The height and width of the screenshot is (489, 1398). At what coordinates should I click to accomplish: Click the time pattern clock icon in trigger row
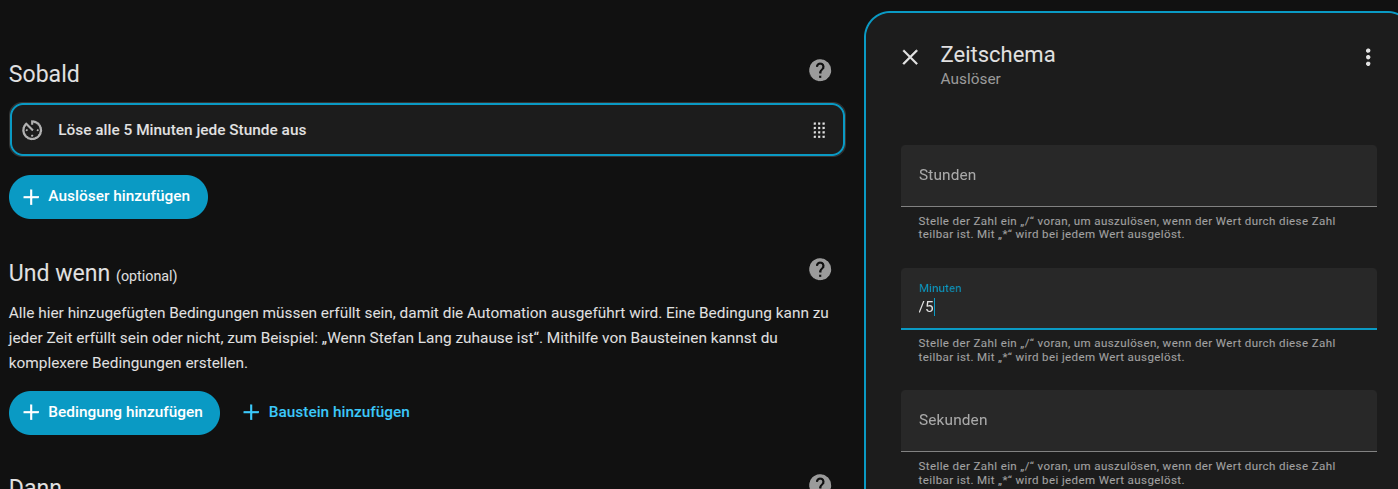pyautogui.click(x=32, y=130)
